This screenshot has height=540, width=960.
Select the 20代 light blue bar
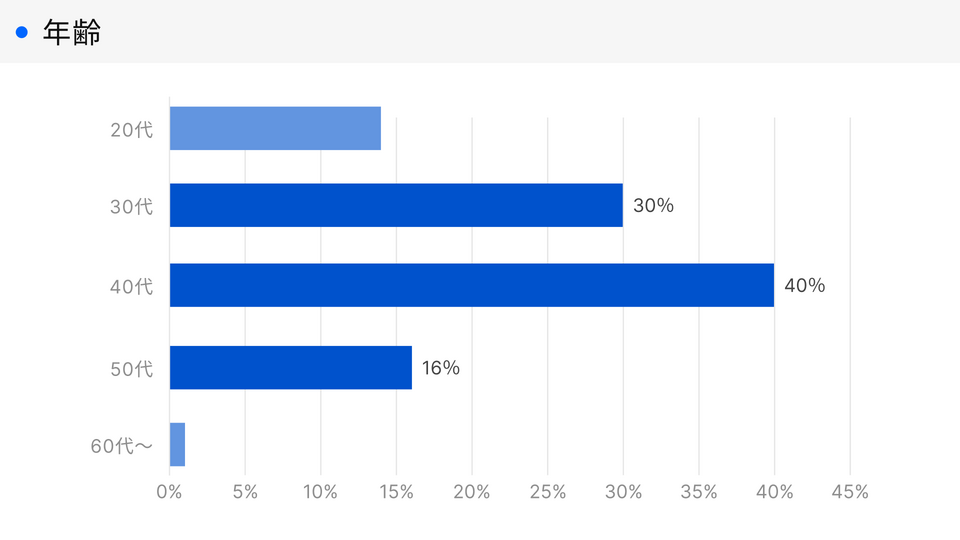[275, 128]
